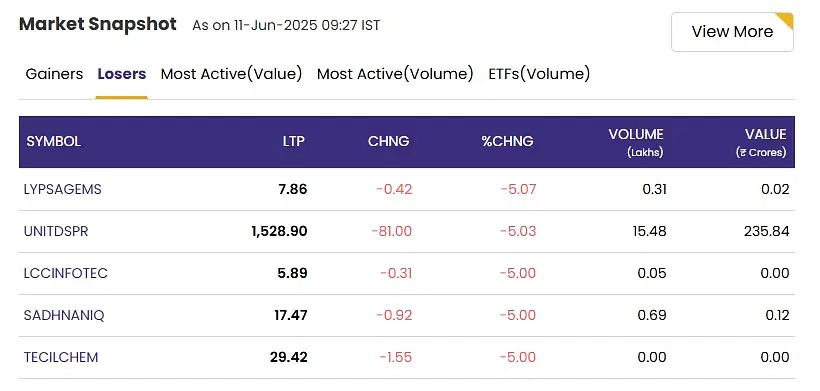Click the SYMBOL column header
The image size is (820, 391).
(54, 142)
